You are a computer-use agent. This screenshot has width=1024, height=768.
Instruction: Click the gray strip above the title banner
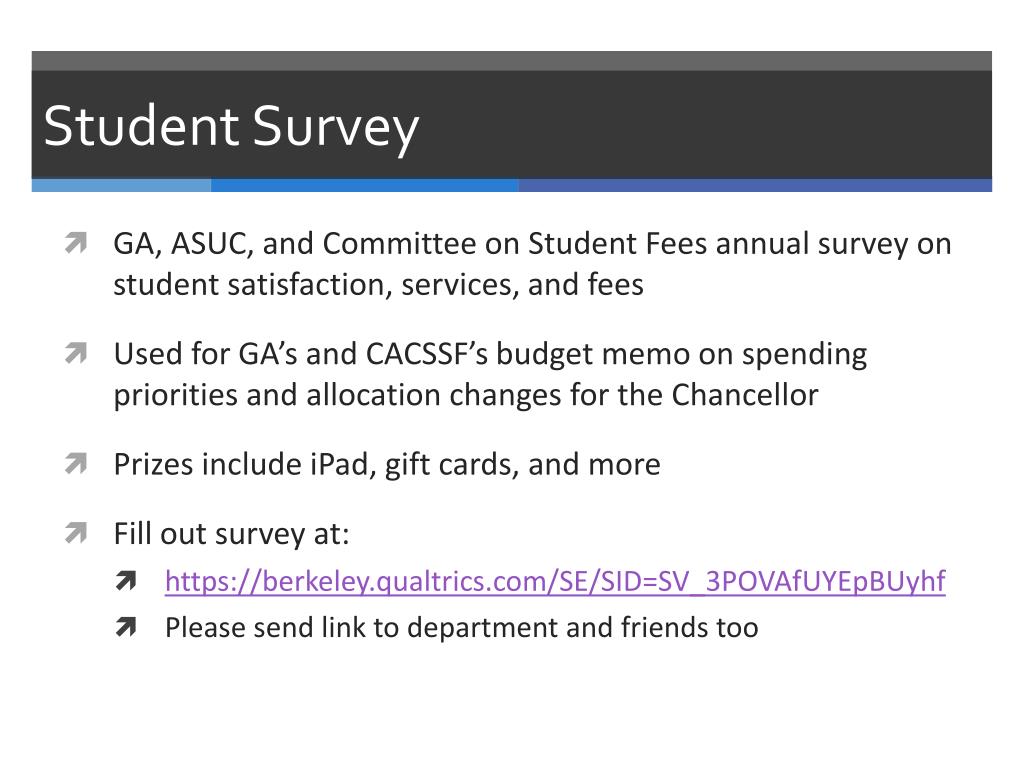pyautogui.click(x=511, y=61)
